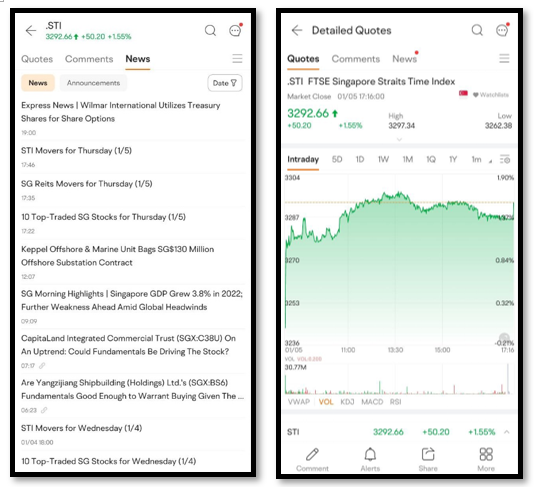Open search on the .STI news screen

[210, 30]
